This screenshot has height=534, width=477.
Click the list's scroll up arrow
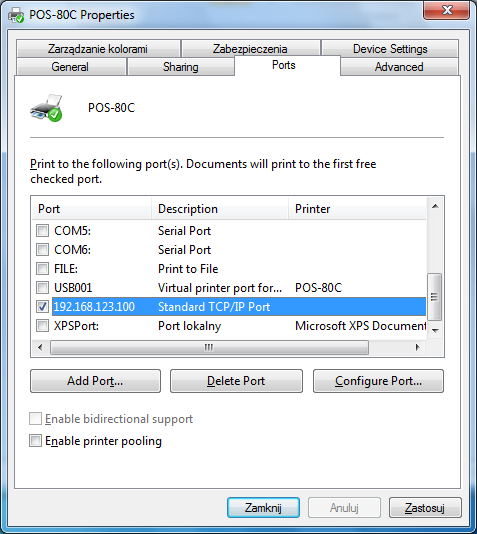(435, 206)
